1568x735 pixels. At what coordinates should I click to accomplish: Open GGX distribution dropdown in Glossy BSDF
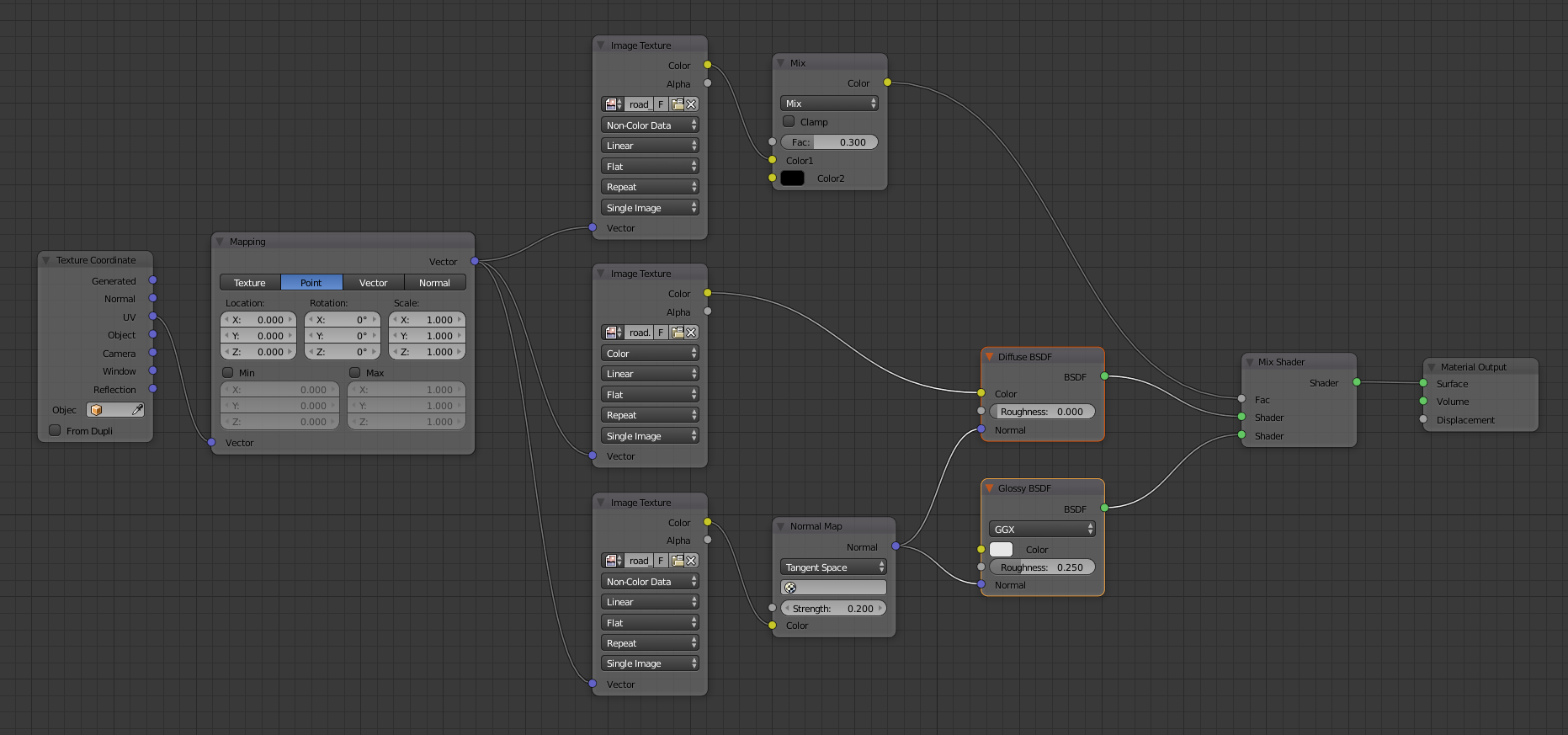pos(1042,530)
